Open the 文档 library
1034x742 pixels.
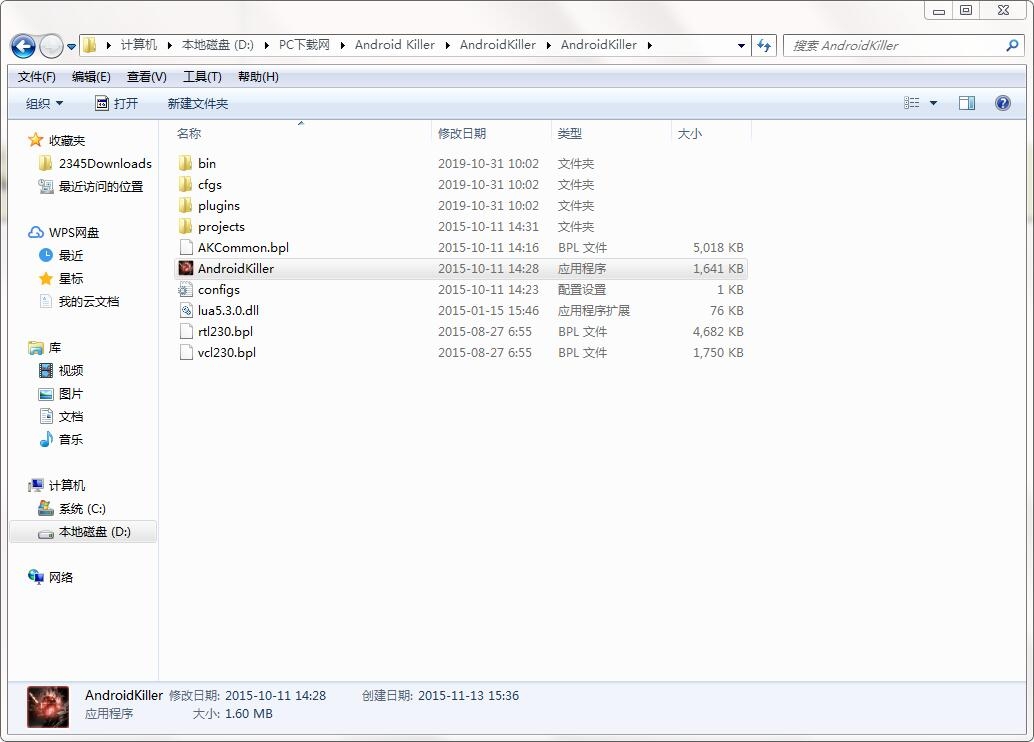[x=61, y=416]
